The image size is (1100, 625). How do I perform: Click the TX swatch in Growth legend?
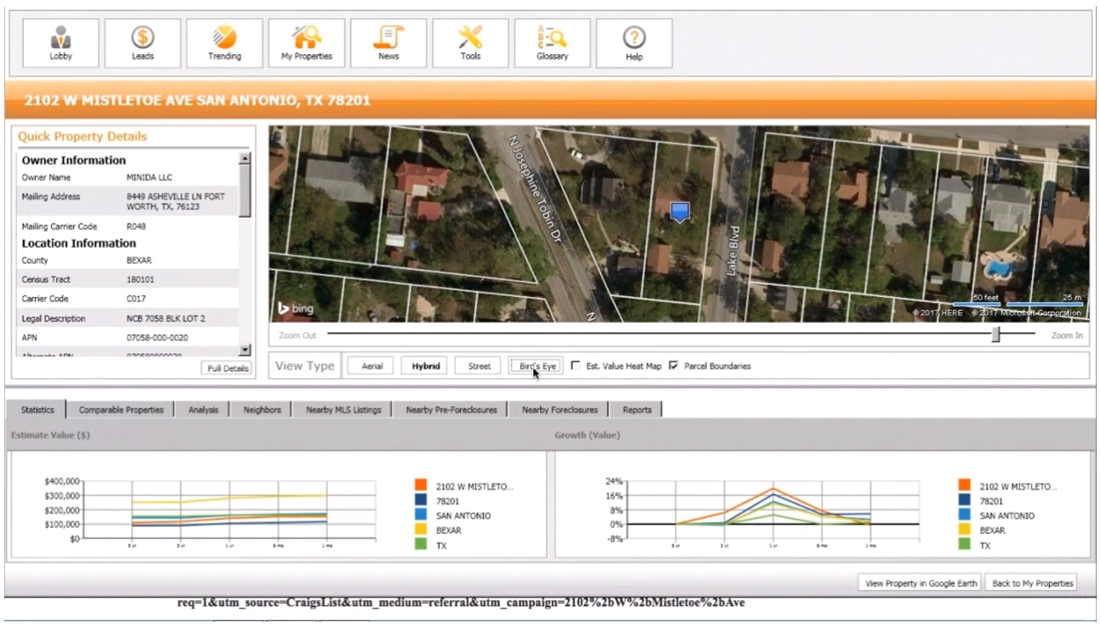[x=965, y=544]
